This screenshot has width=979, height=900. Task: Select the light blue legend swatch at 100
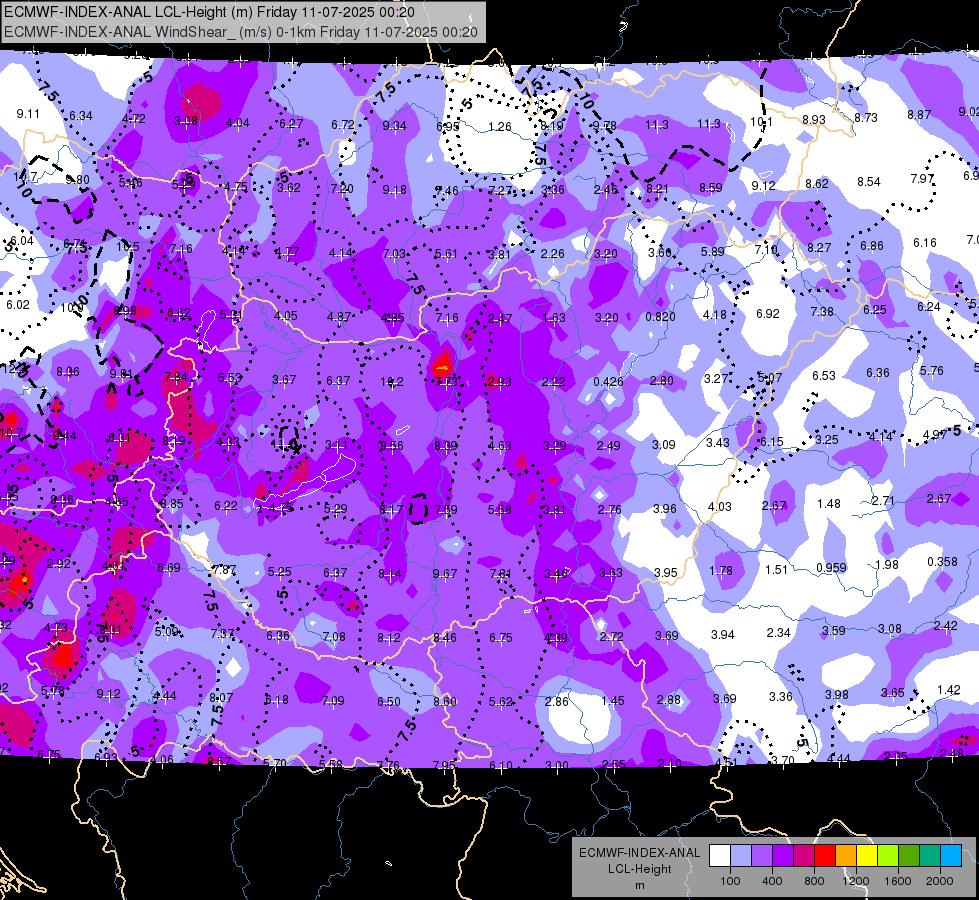[740, 855]
